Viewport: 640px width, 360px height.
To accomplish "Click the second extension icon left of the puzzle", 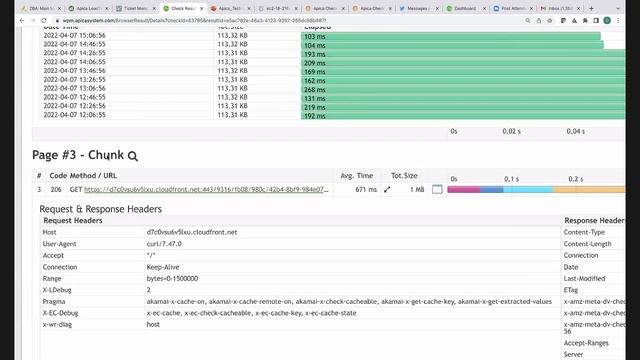I will click(574, 20).
